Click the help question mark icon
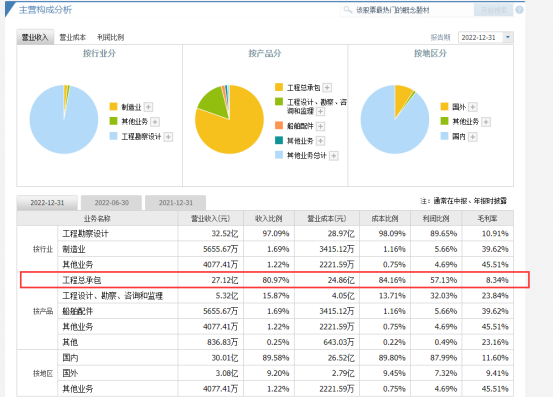Viewport: 554px width, 397px height. 519,10
